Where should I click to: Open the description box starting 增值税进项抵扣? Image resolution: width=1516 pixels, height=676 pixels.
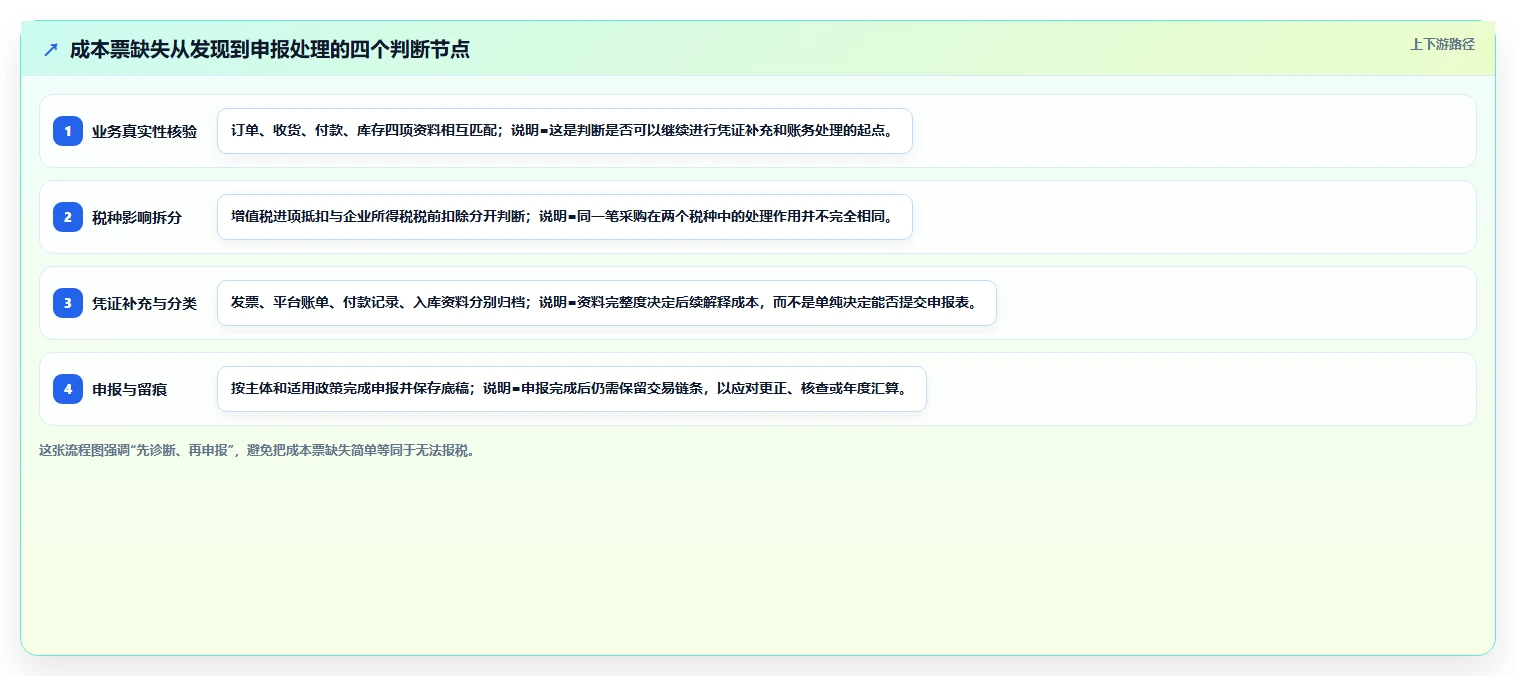(565, 217)
